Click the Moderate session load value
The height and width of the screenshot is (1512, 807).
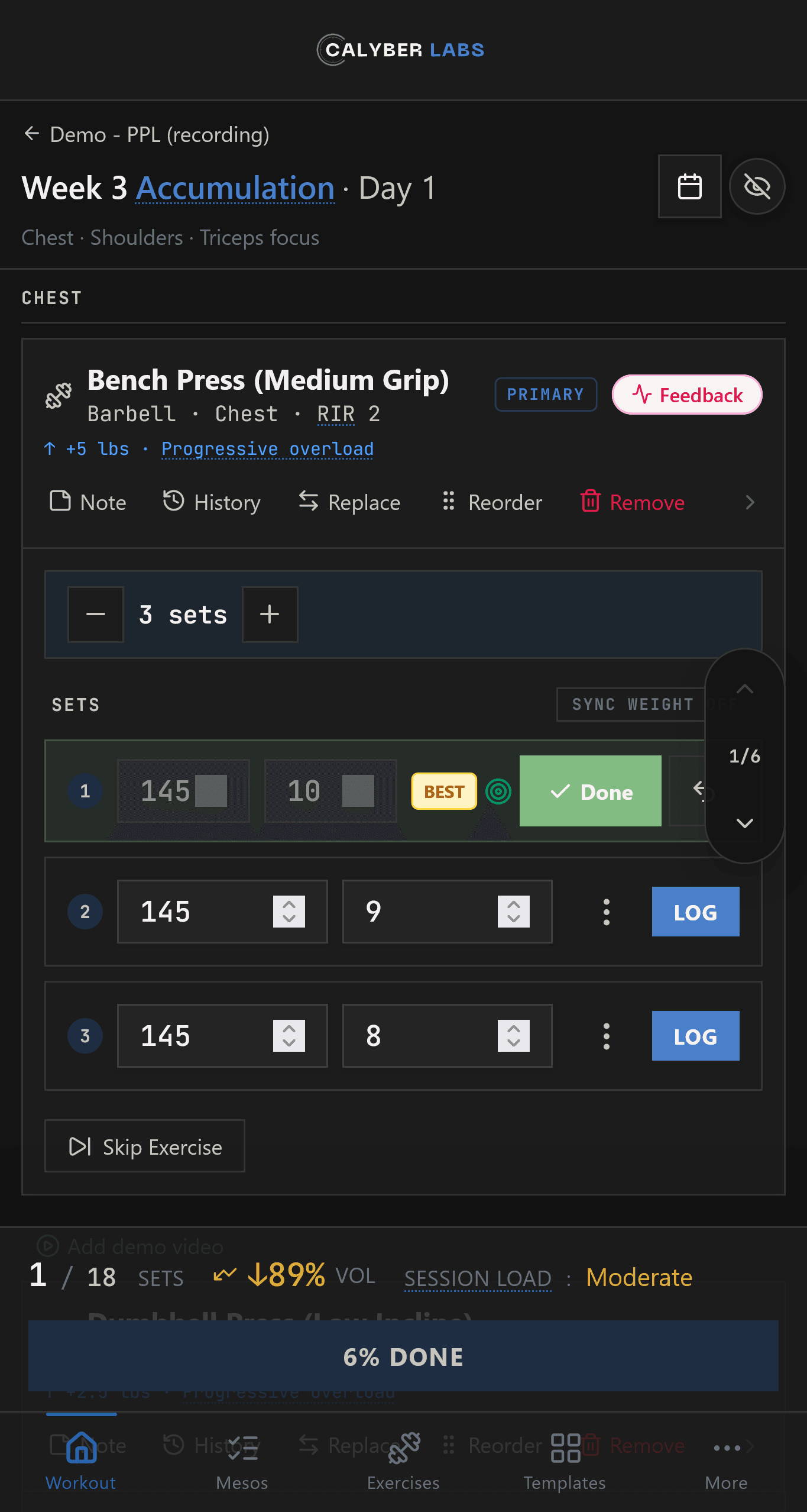click(x=639, y=1277)
